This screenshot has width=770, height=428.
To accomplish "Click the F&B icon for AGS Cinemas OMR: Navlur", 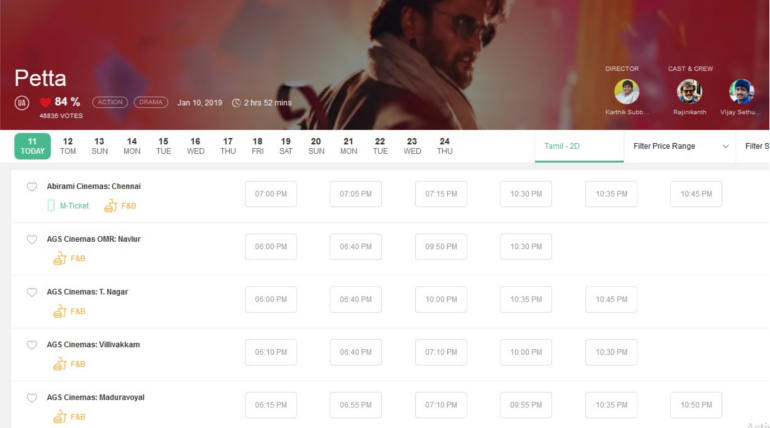I will (59, 258).
